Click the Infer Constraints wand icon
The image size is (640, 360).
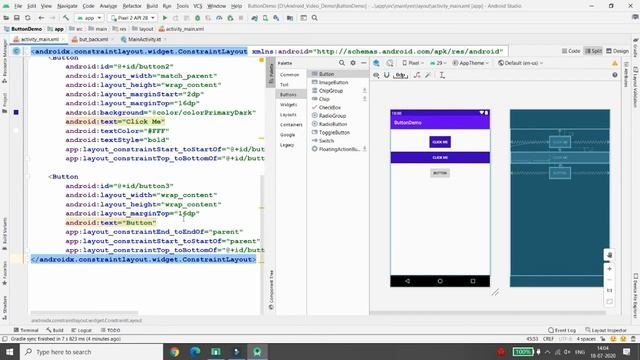click(428, 75)
